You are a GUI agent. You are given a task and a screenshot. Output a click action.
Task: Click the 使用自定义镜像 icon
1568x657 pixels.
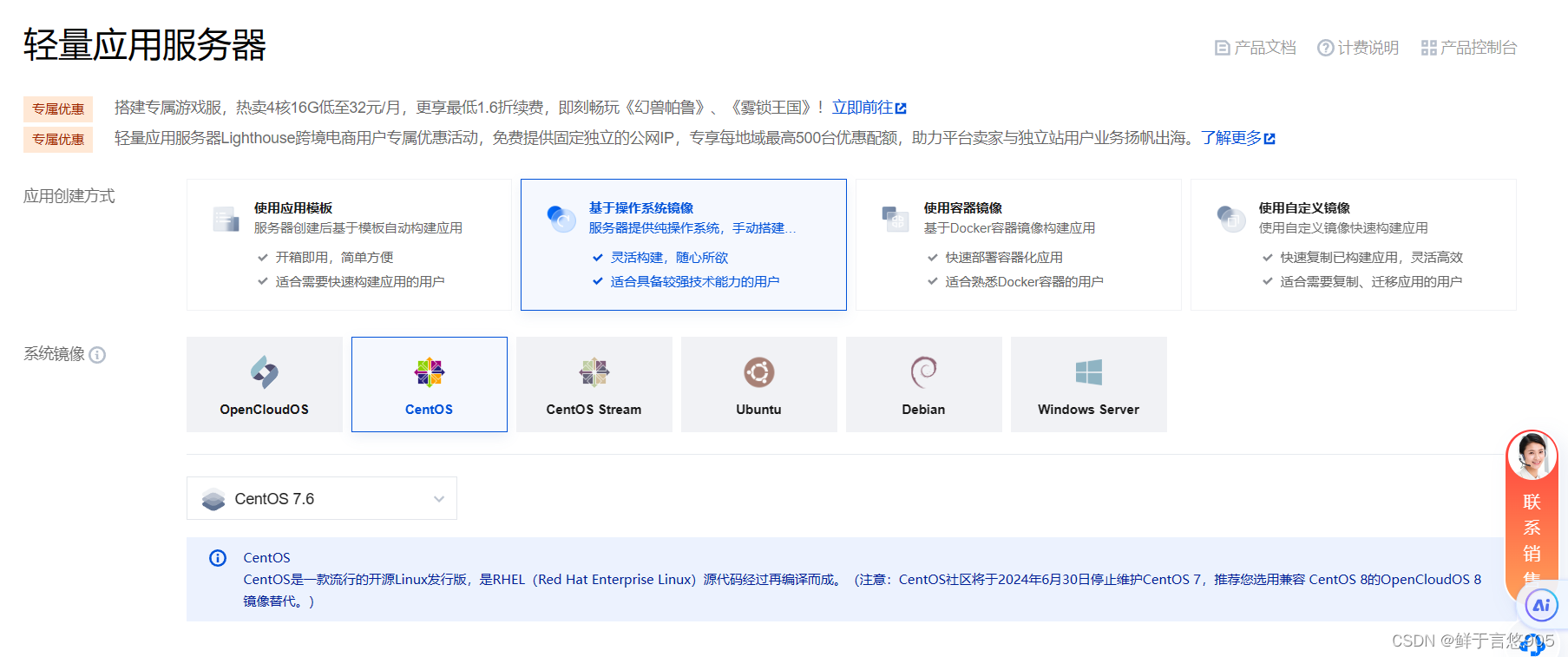pyautogui.click(x=1230, y=219)
